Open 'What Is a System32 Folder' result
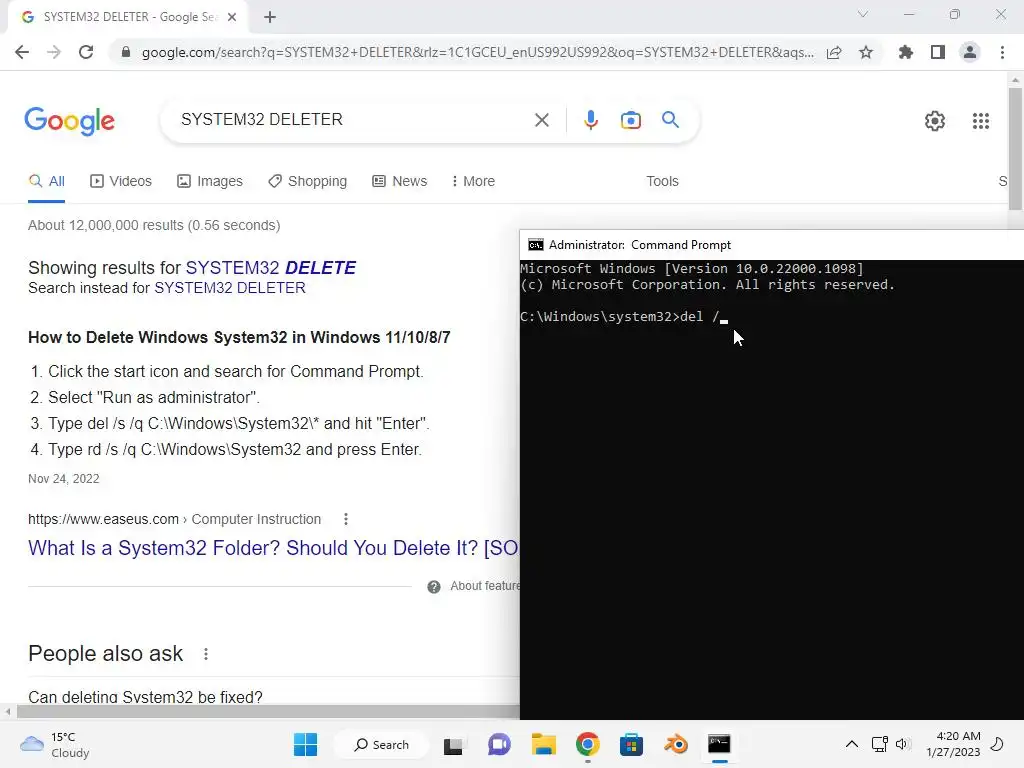 (273, 548)
